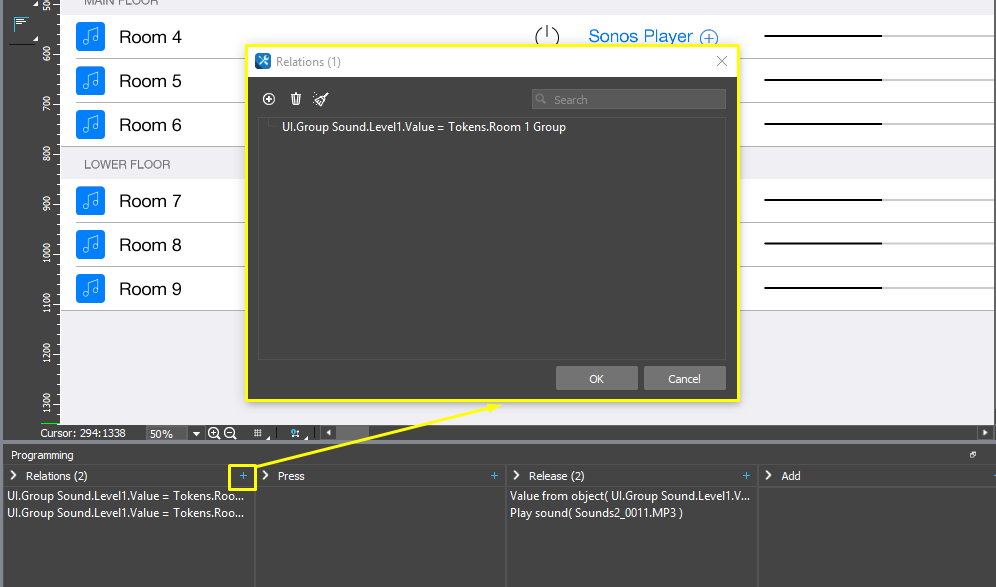Expand the Release (2) section chevron
The image size is (996, 587).
tap(516, 476)
